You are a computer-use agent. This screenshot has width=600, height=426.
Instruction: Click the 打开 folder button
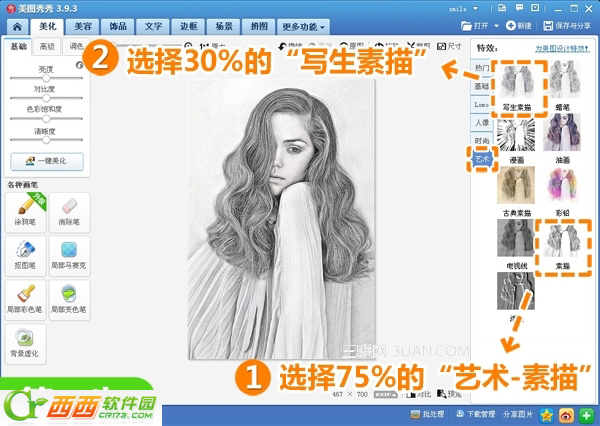(475, 26)
